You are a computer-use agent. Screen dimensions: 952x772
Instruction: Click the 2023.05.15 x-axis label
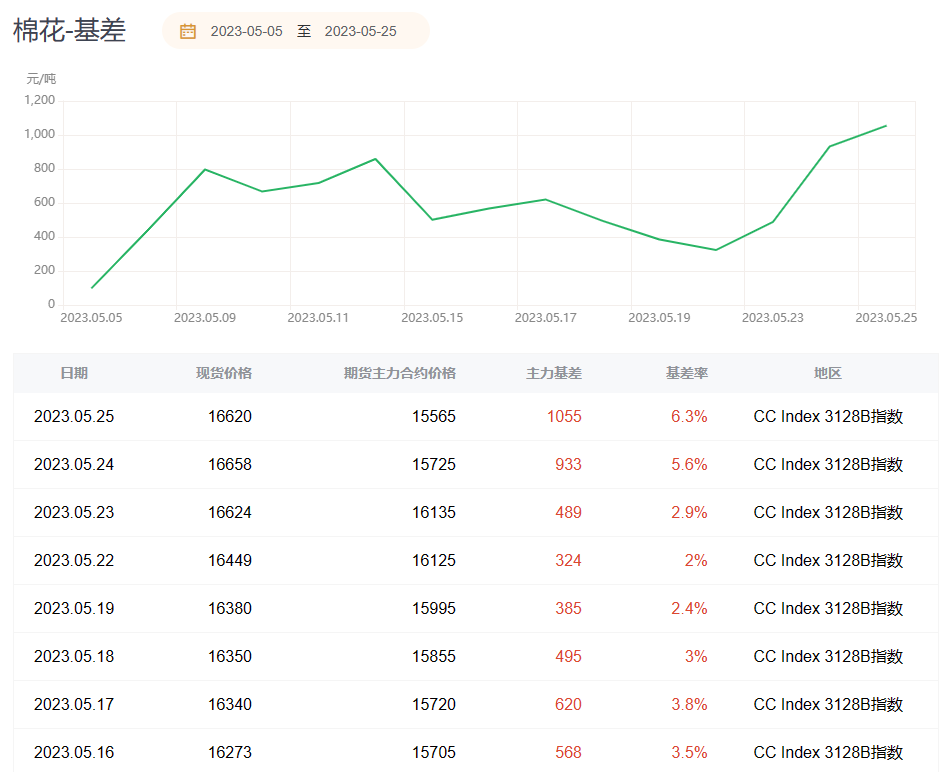[x=432, y=318]
